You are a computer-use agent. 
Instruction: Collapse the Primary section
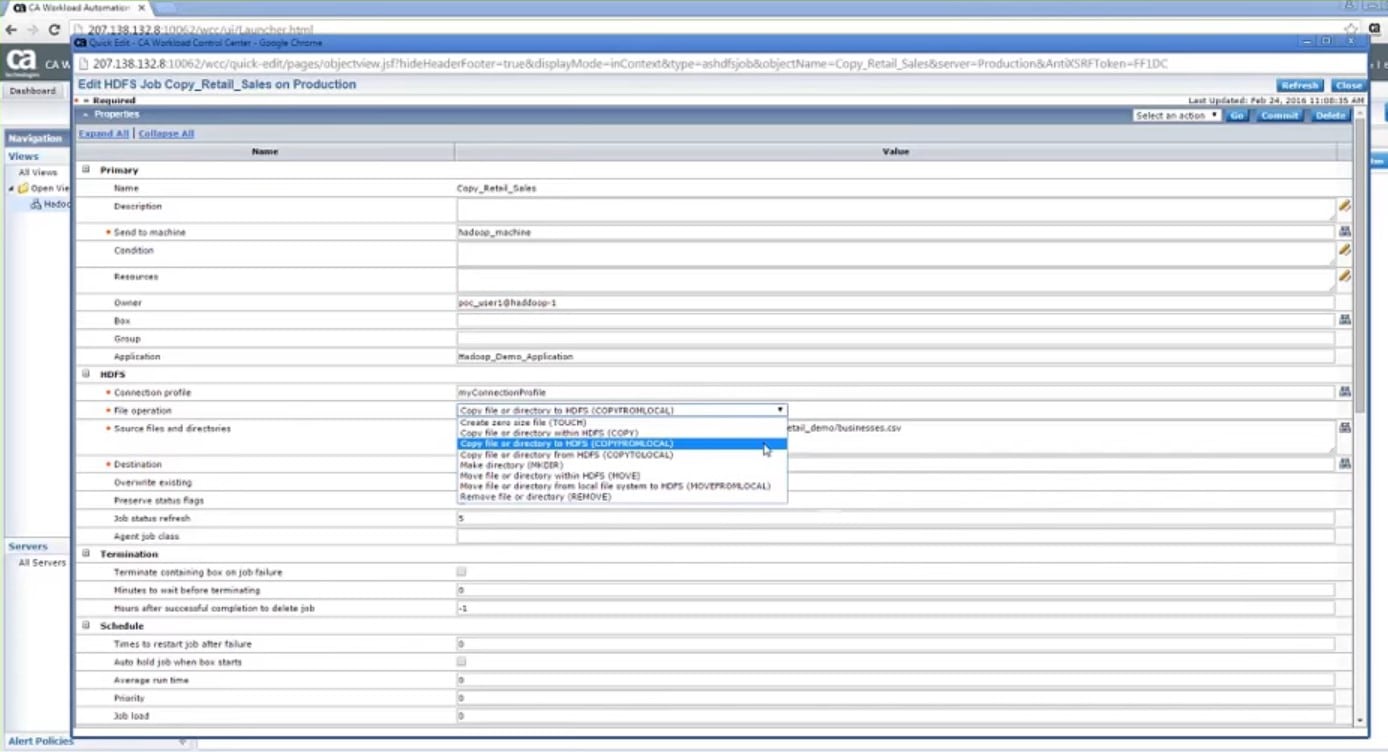pos(86,170)
